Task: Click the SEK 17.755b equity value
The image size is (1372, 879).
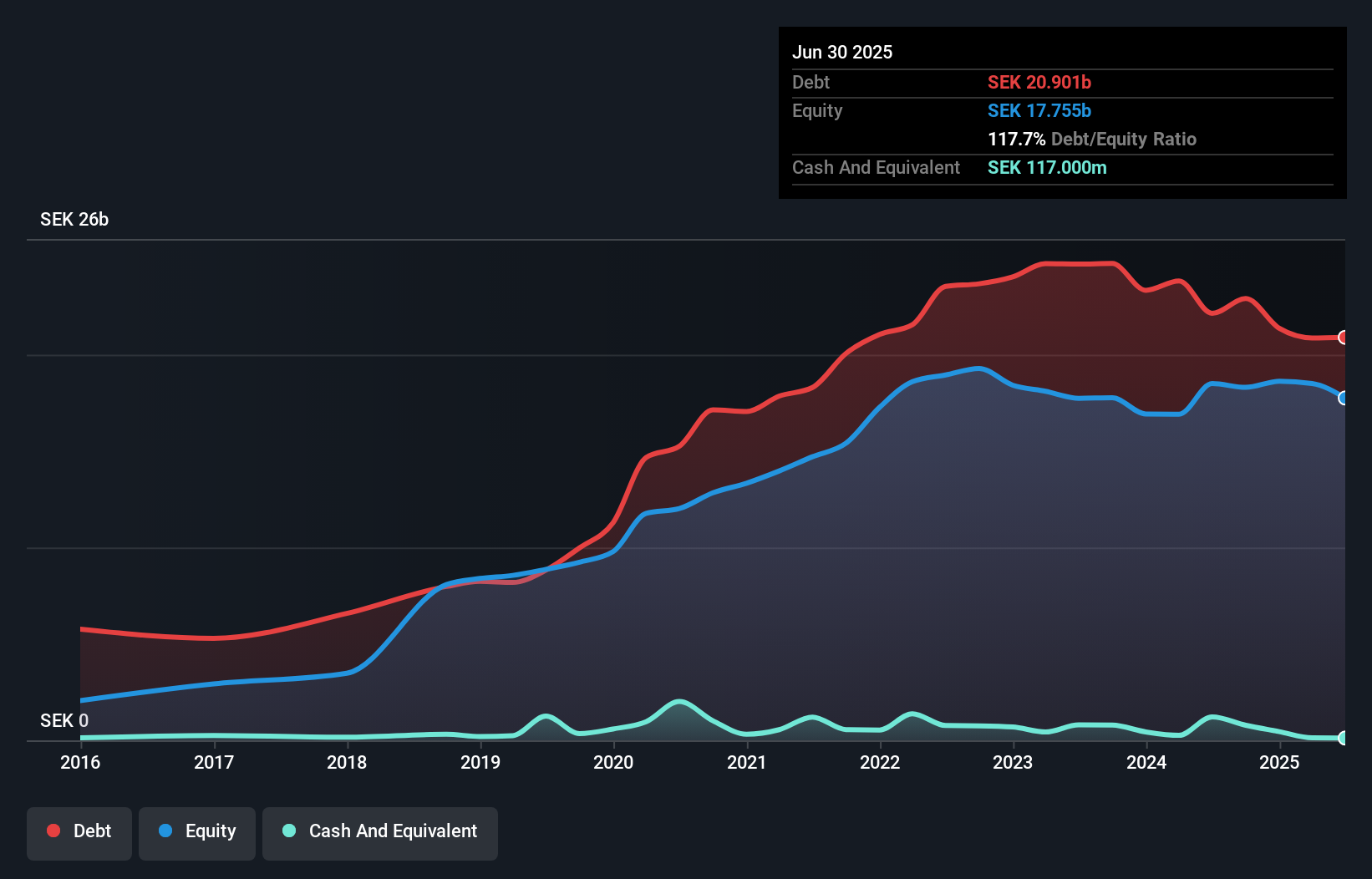Action: [x=1039, y=110]
